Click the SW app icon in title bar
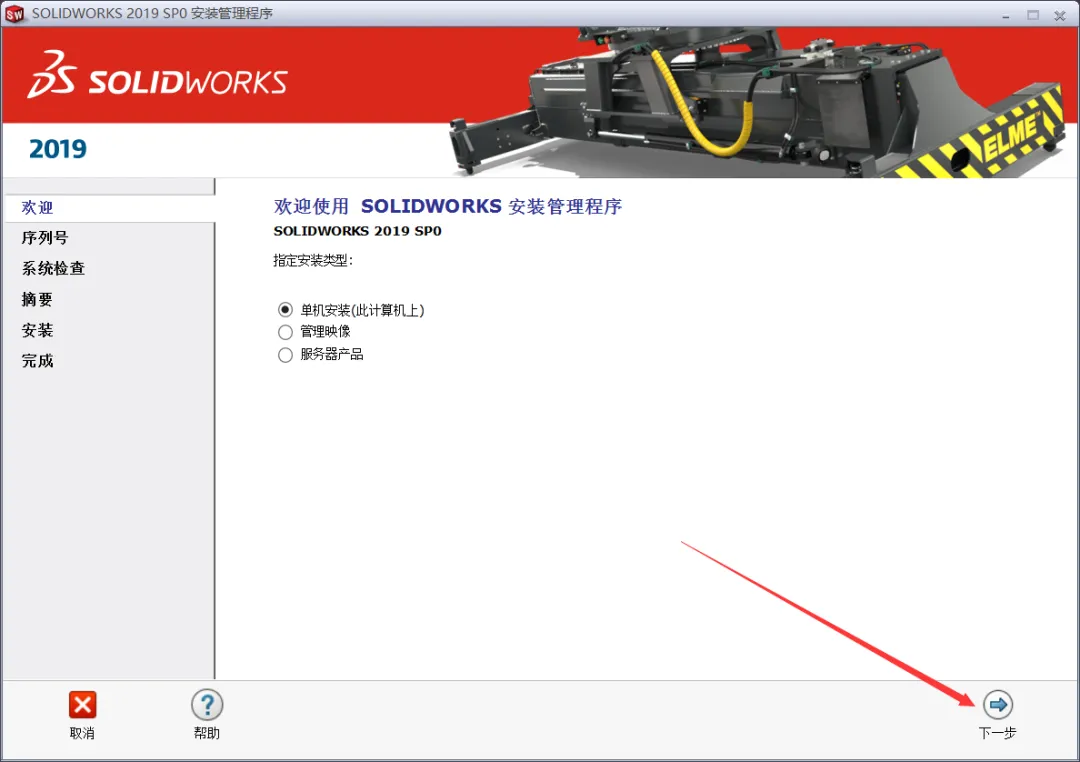 pos(14,14)
